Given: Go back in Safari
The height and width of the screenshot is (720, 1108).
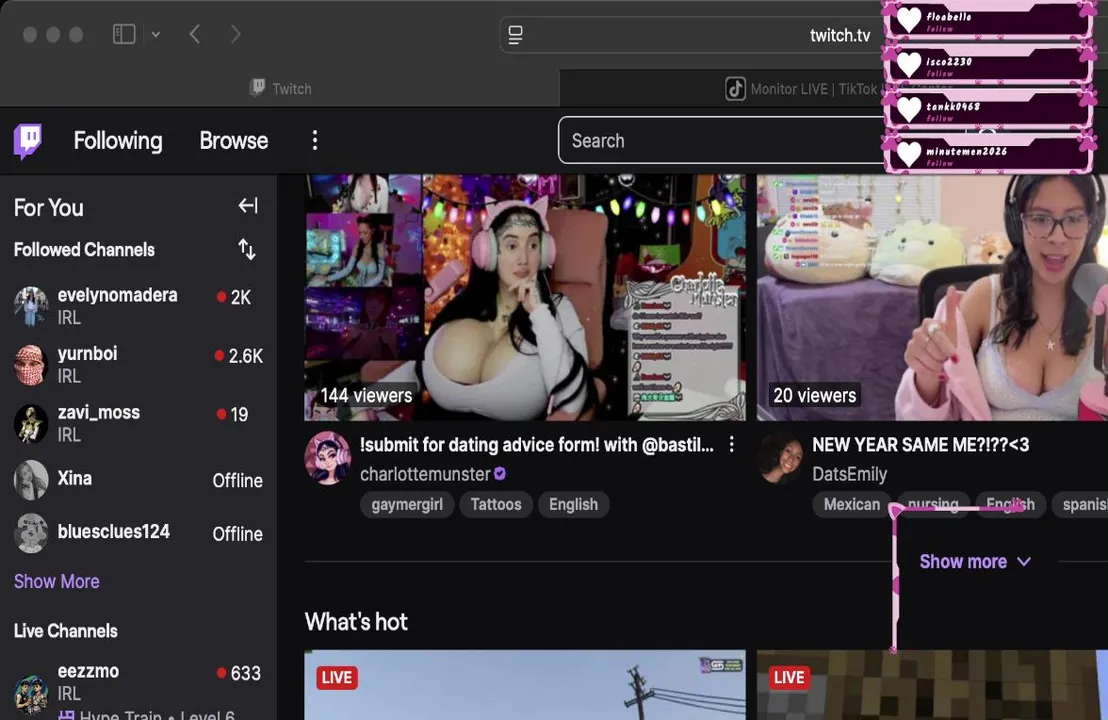Looking at the screenshot, I should coord(195,34).
